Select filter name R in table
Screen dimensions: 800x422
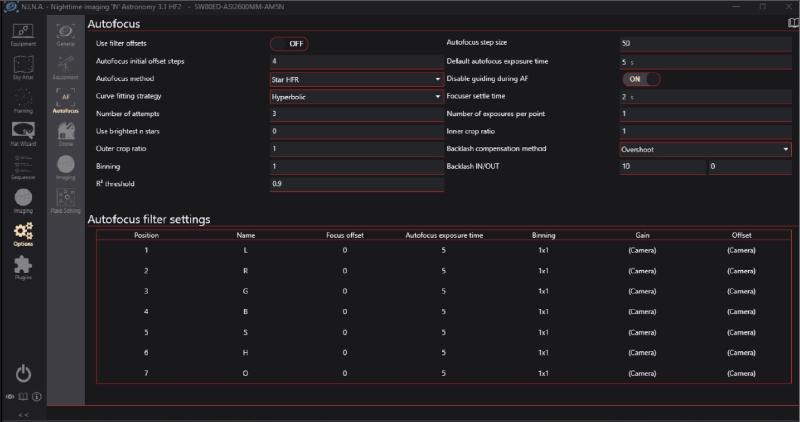click(x=245, y=271)
